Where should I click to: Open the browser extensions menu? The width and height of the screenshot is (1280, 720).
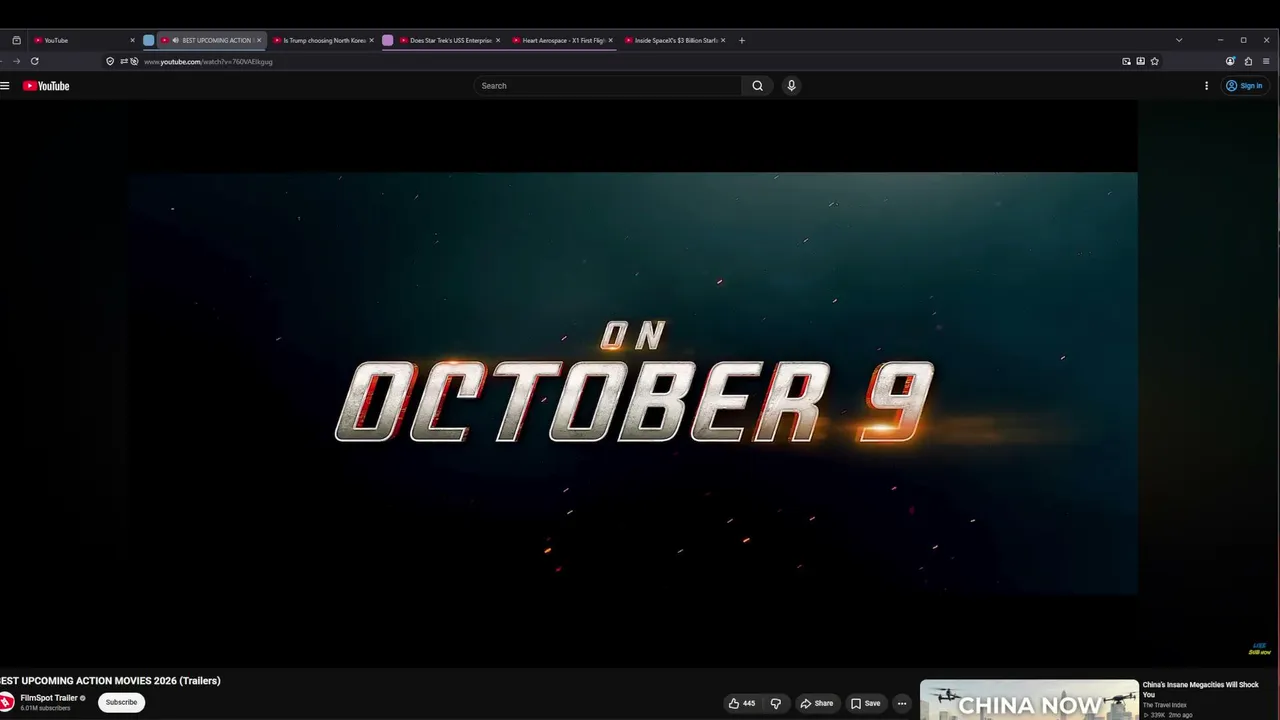tap(1248, 61)
